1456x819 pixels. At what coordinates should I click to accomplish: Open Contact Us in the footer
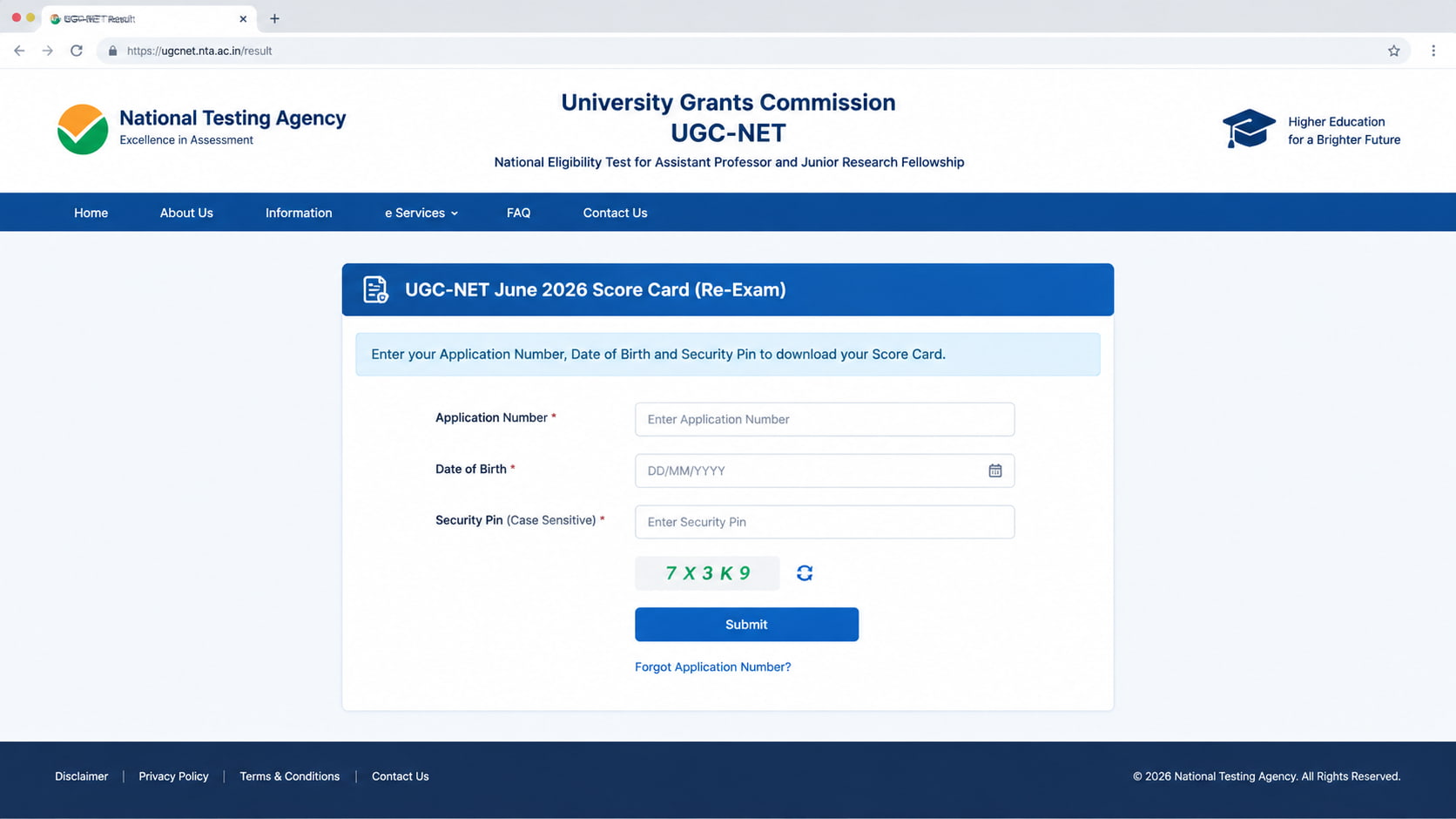400,776
